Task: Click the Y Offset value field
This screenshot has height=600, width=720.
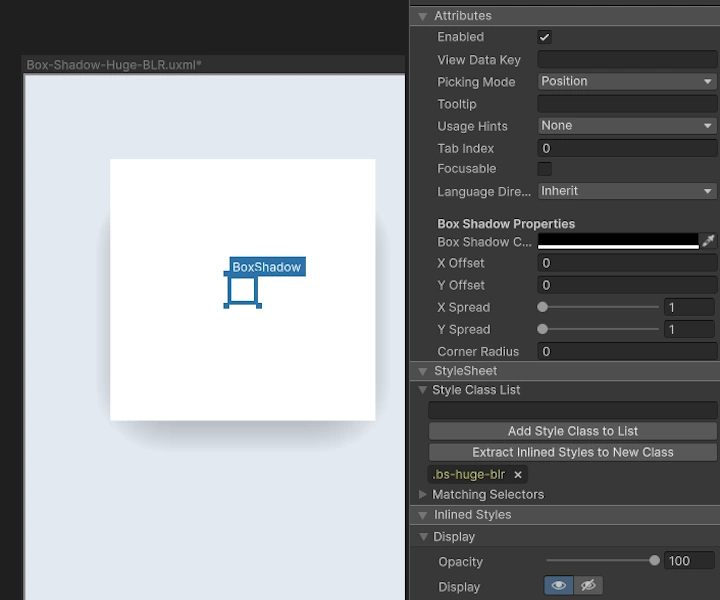Action: pos(627,285)
